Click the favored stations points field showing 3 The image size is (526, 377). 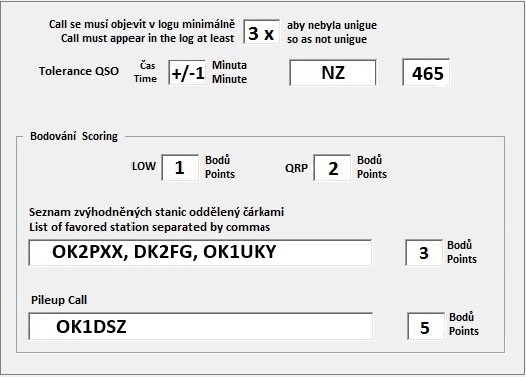(x=424, y=252)
